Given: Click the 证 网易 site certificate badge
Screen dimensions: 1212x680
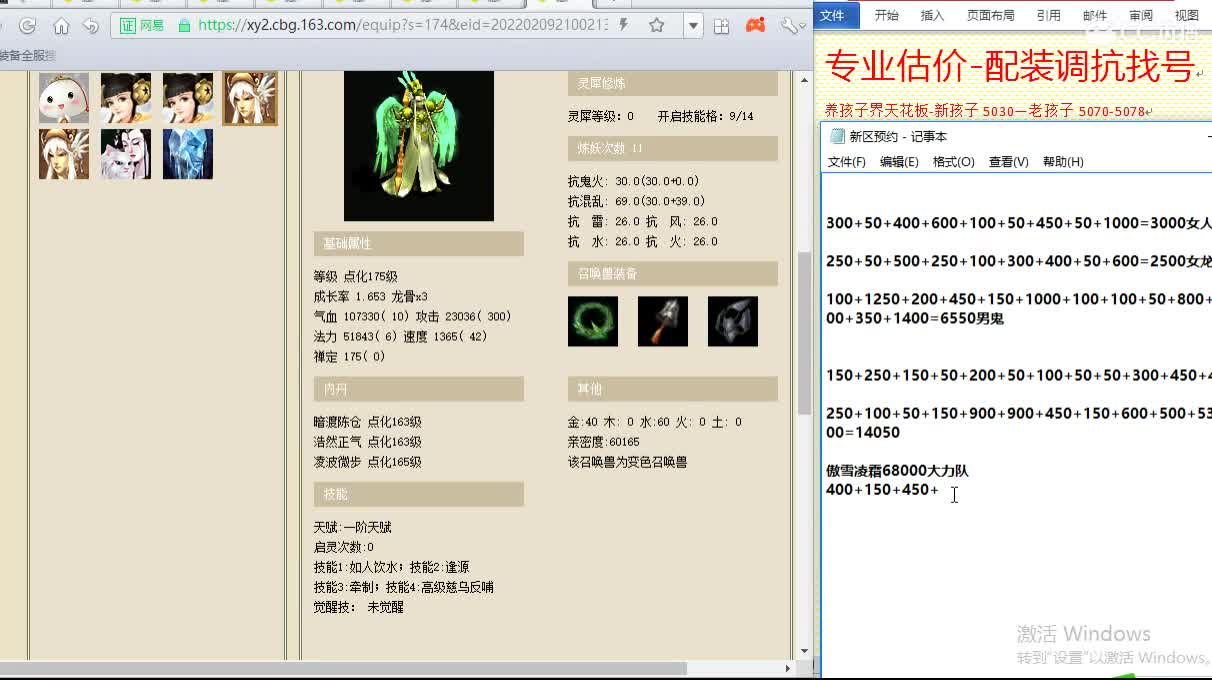Looking at the screenshot, I should coord(142,26).
